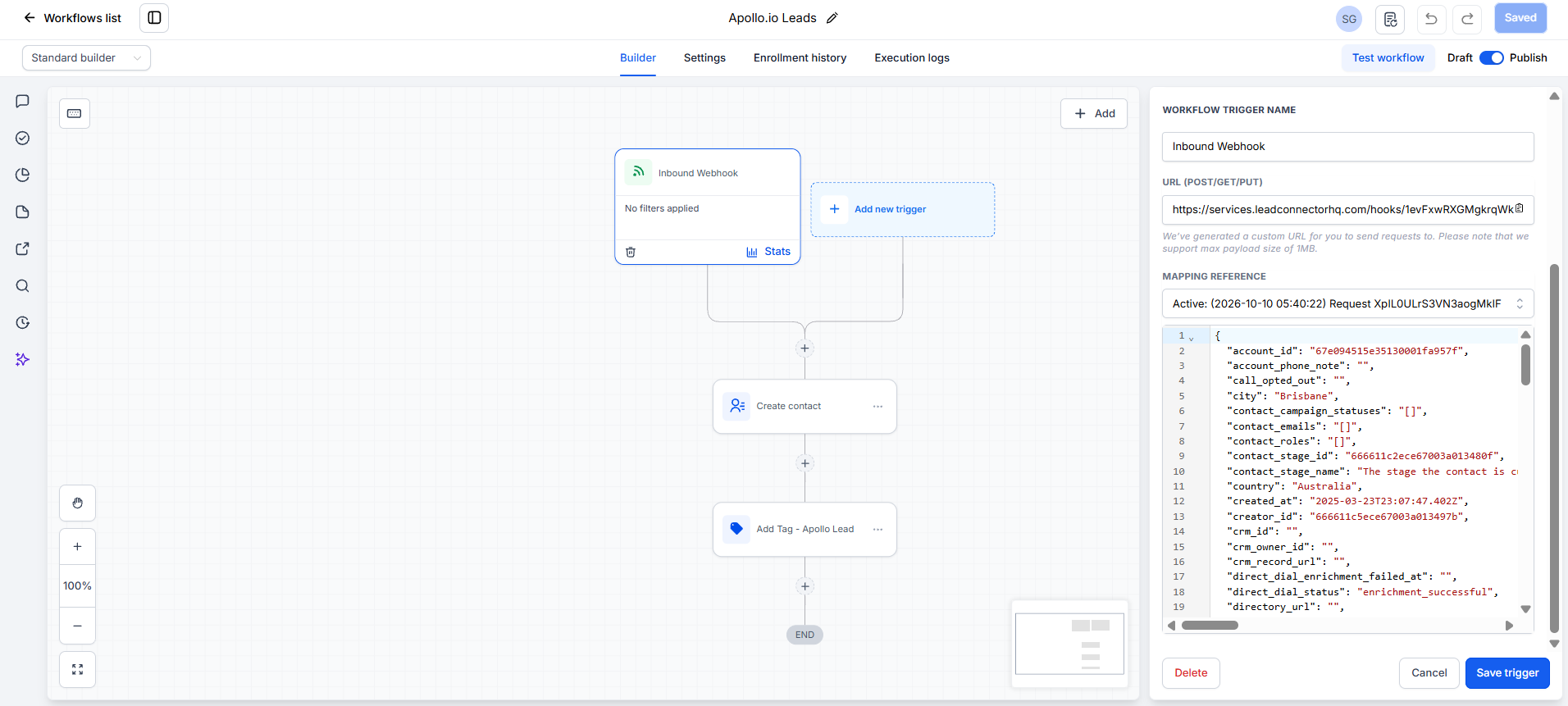Open the Execution logs tab
The image size is (1568, 706).
tap(912, 57)
